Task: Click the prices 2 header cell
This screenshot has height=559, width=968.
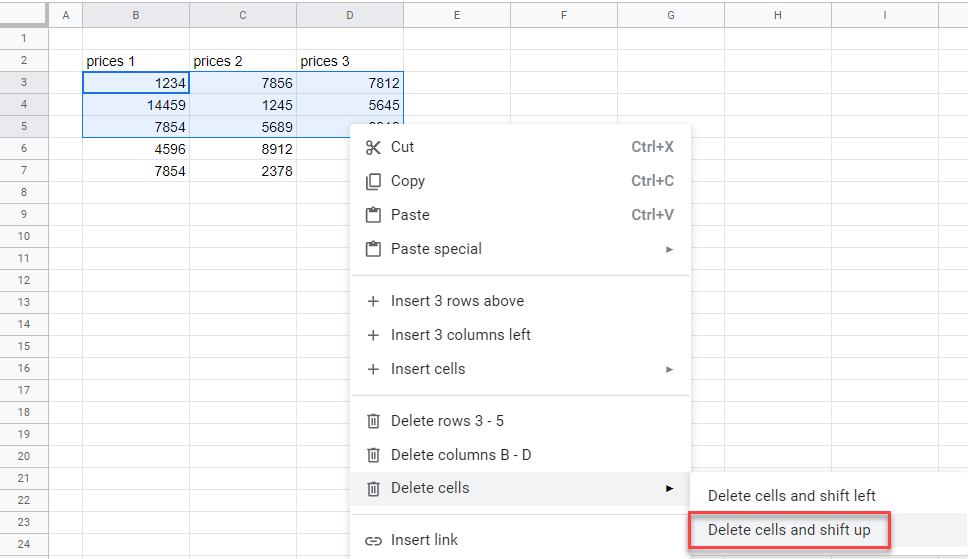Action: (x=243, y=61)
